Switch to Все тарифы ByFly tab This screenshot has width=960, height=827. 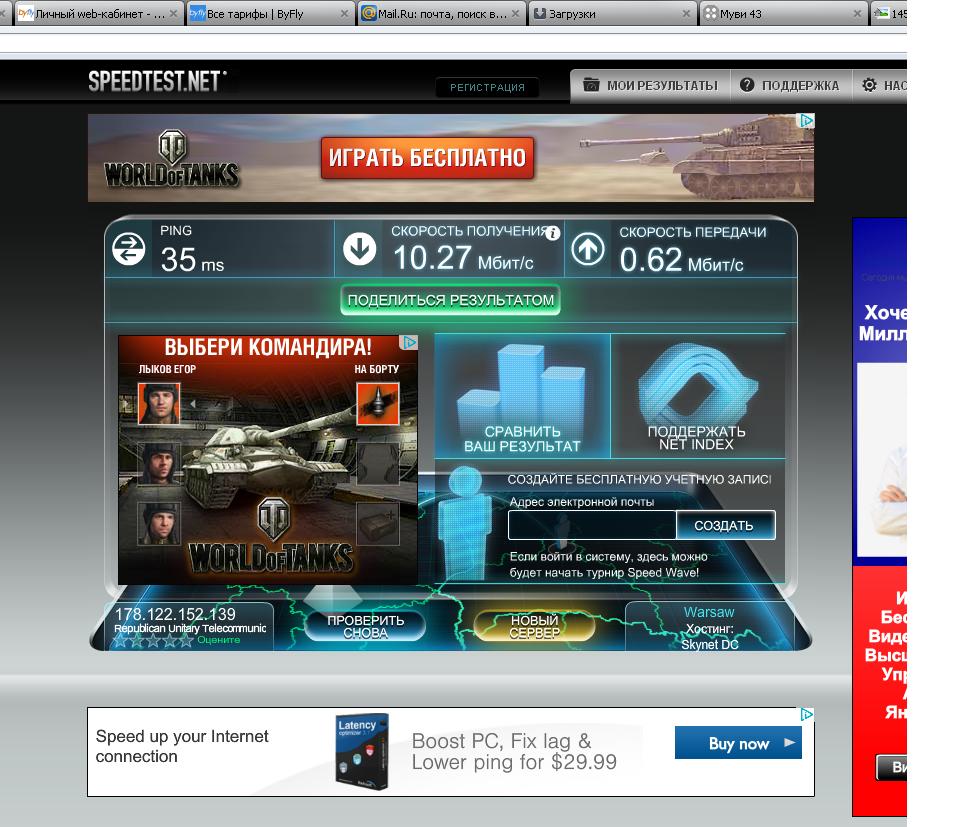pos(270,13)
